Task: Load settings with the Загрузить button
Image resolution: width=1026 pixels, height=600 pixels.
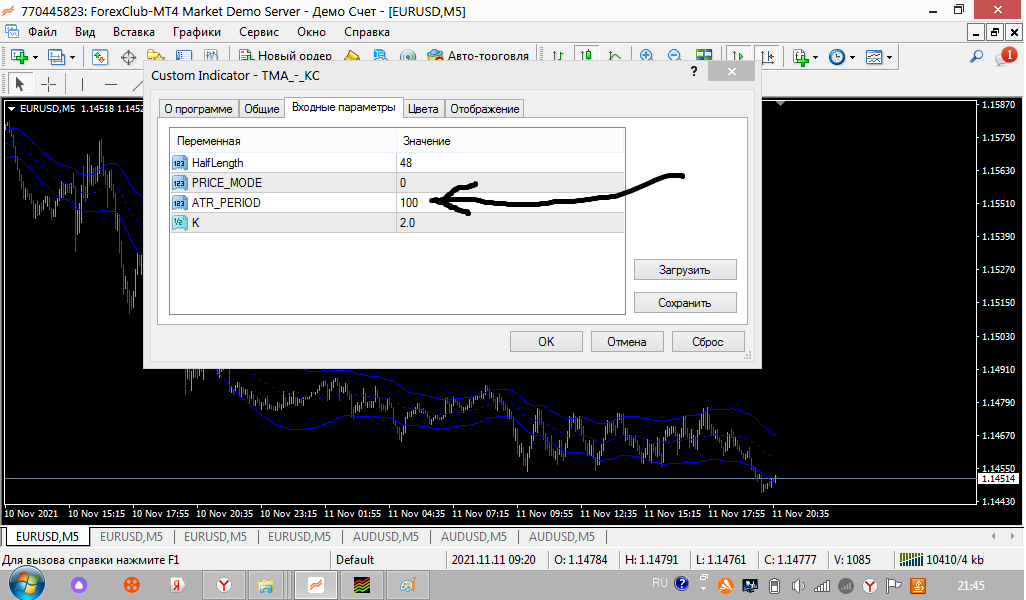Action: point(685,270)
